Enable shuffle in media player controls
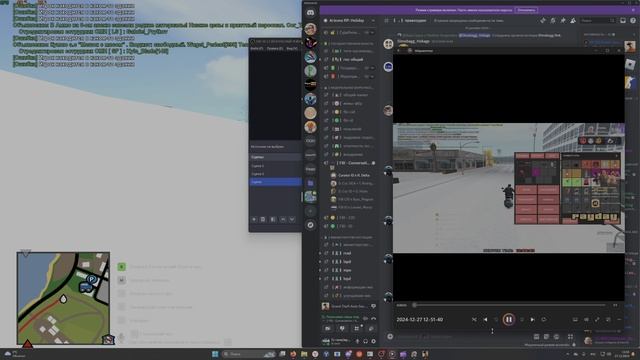The width and height of the screenshot is (640, 360). [x=474, y=320]
